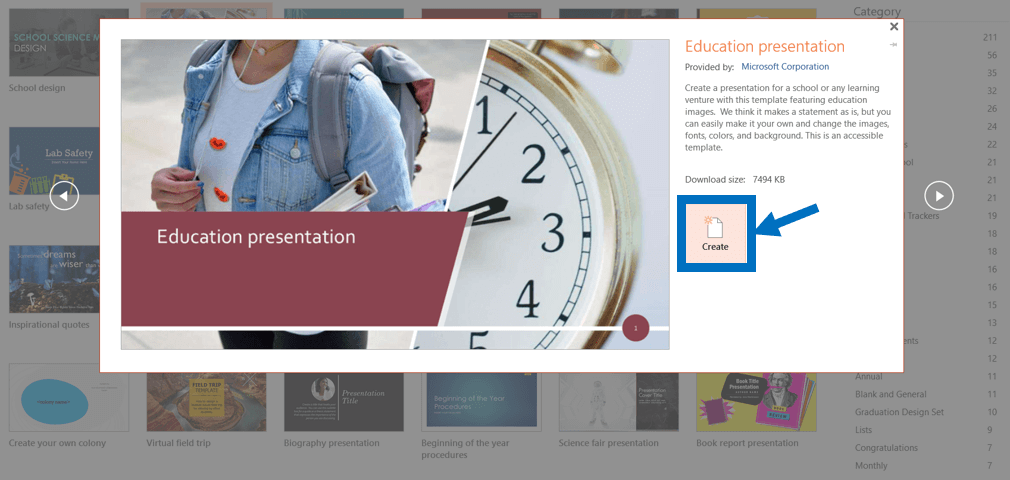Select the Book report presentation thumbnail
The image size is (1010, 480).
click(756, 402)
